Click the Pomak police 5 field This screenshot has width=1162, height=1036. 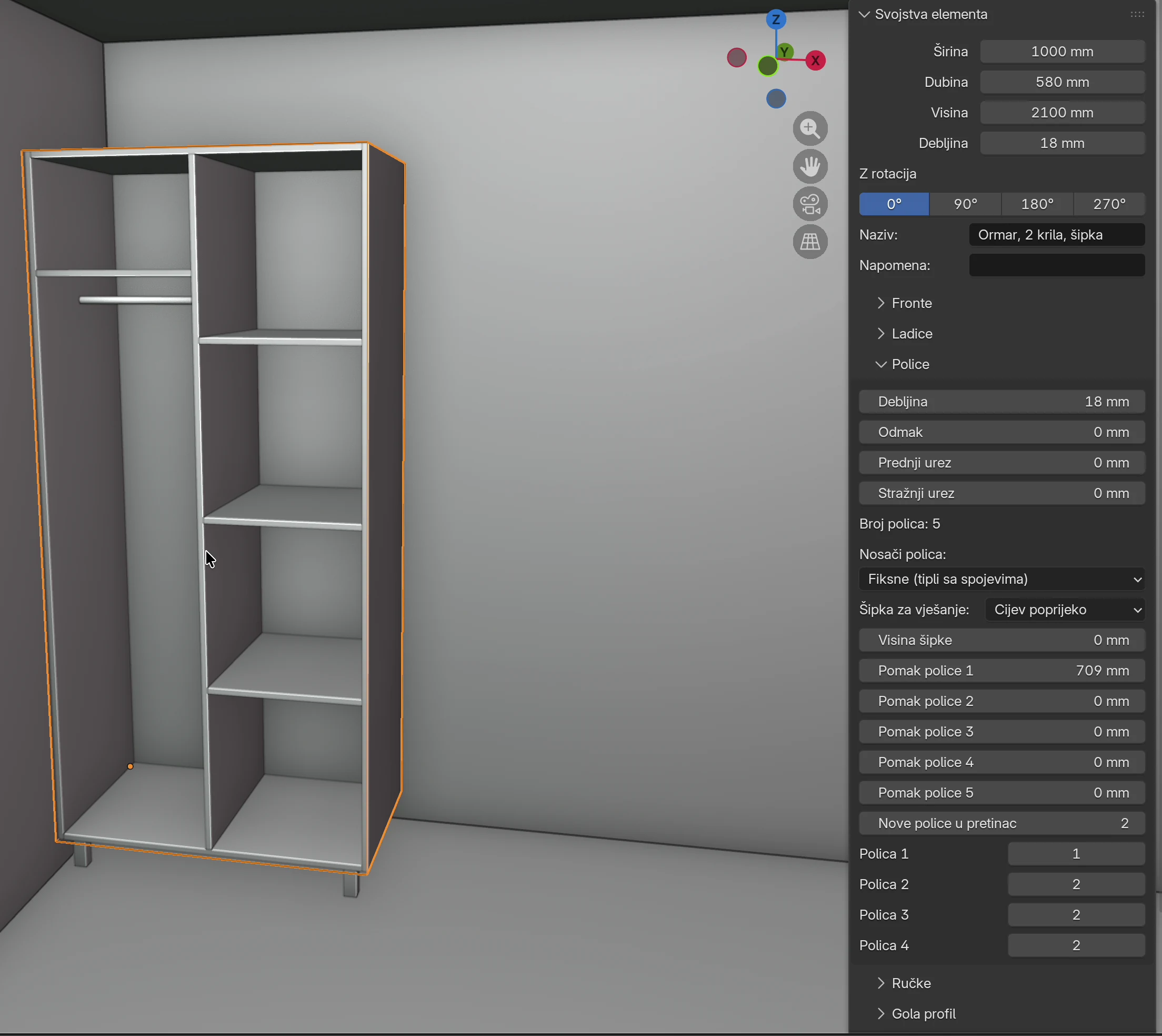[x=1002, y=793]
